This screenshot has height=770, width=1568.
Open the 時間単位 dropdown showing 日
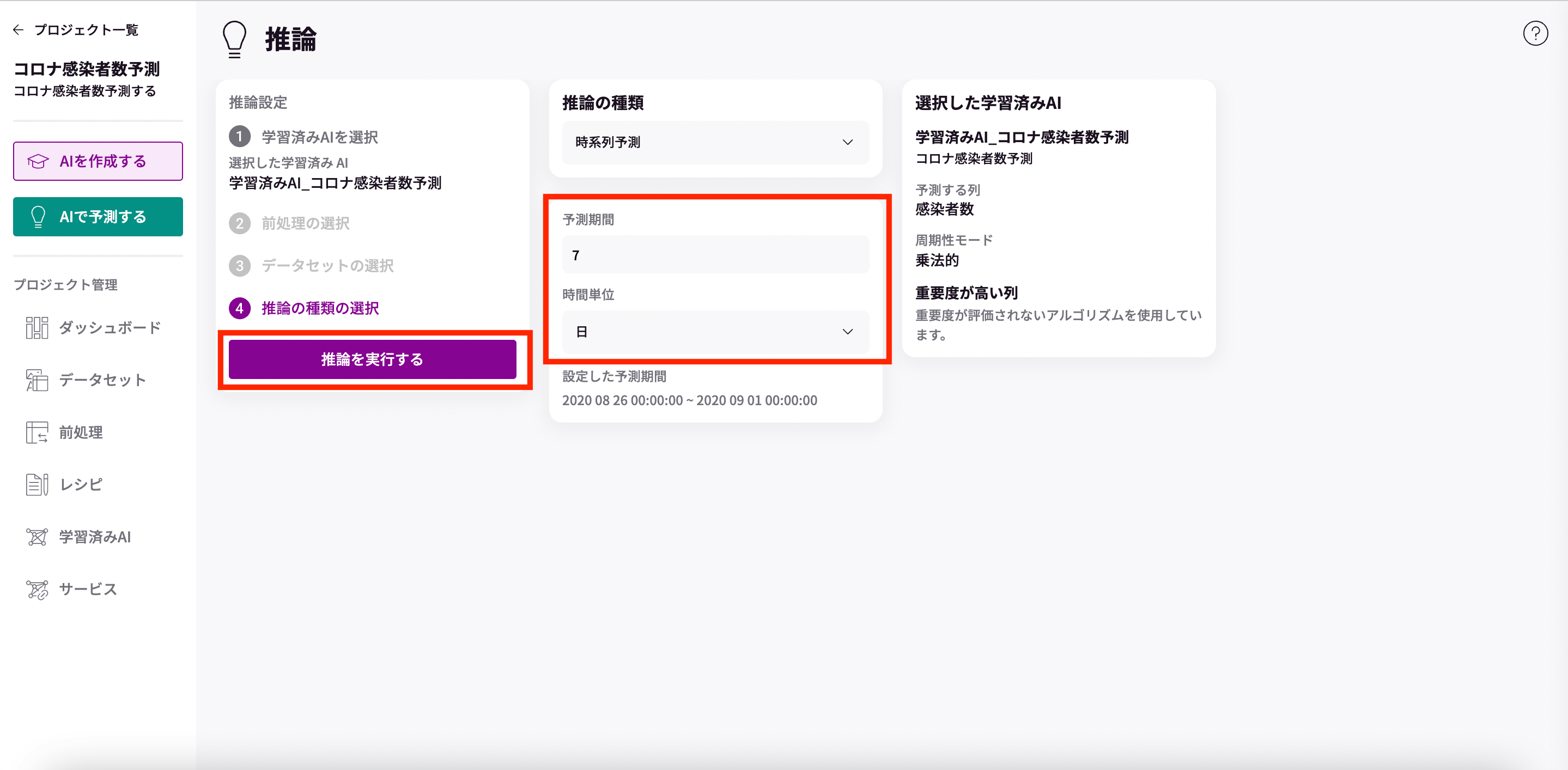(x=715, y=332)
